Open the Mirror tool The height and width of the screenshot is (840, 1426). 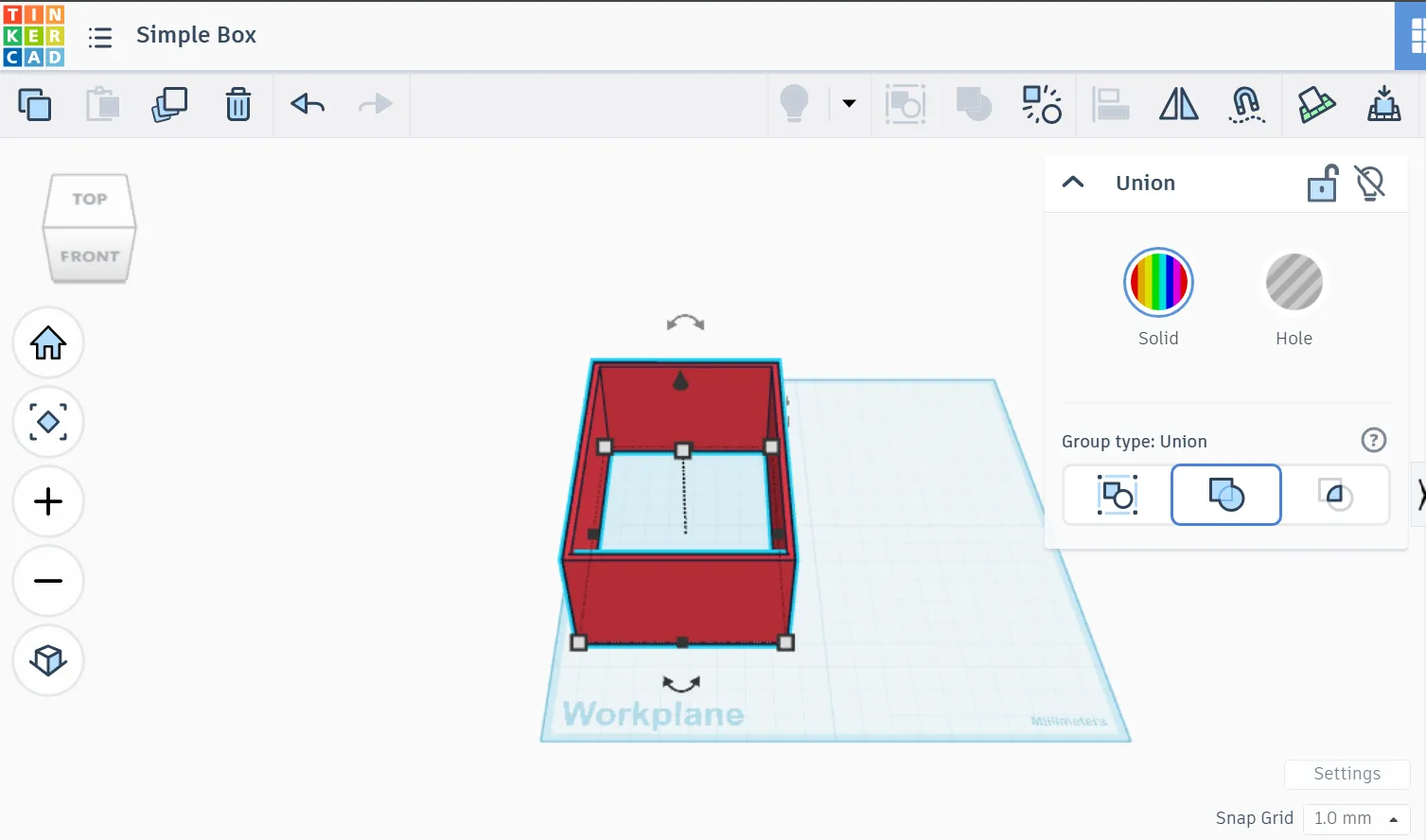tap(1178, 104)
